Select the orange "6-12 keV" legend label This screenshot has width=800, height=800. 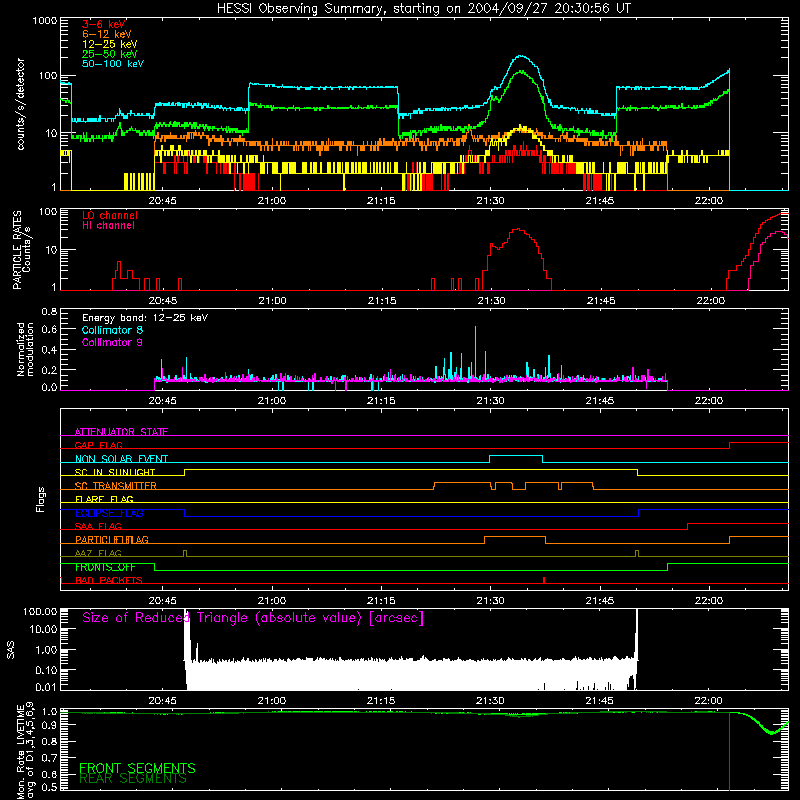tap(107, 34)
